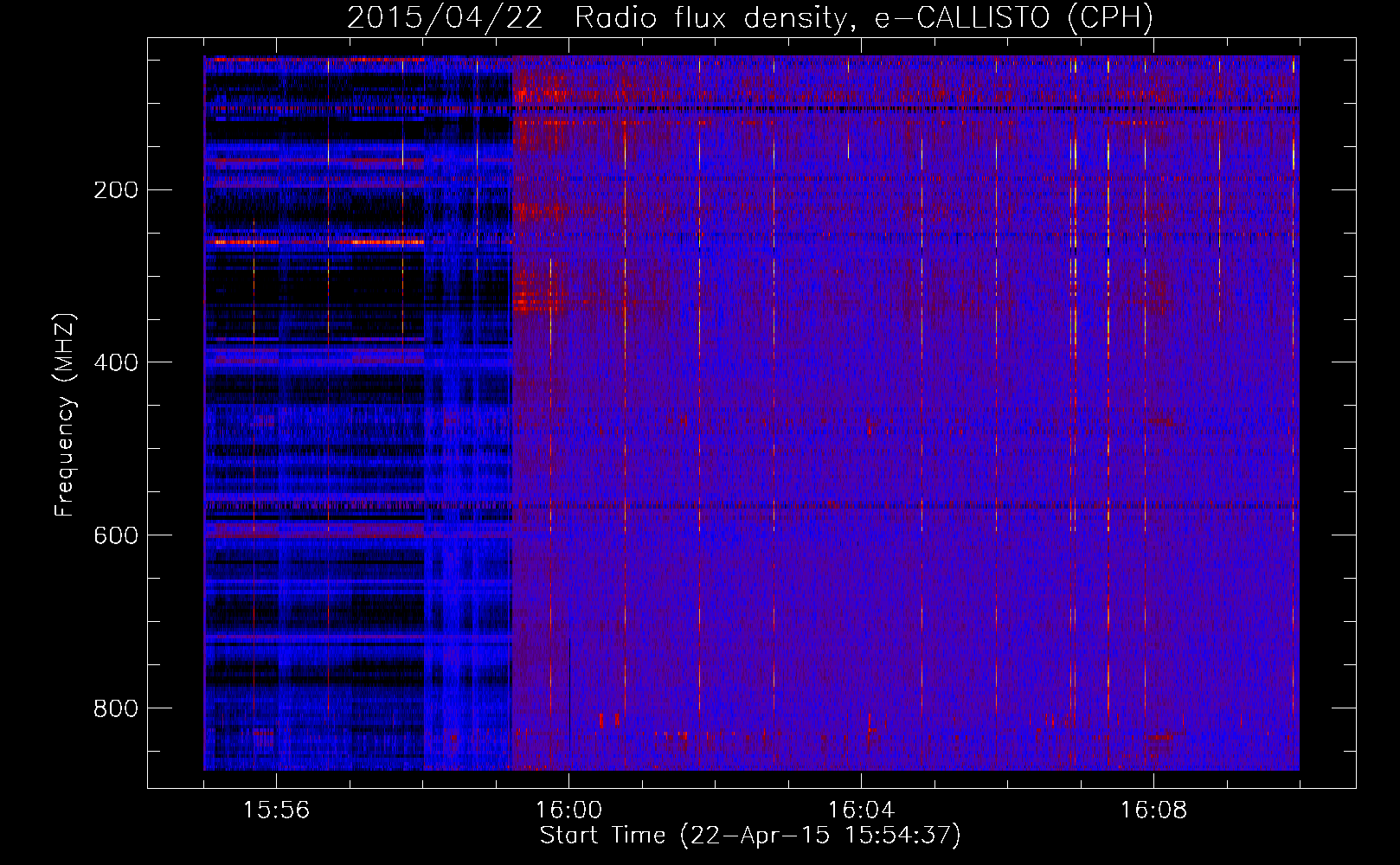
Task: Click the 'Start Time (22-Apr-15 15:54:37)' label
Action: point(750,836)
